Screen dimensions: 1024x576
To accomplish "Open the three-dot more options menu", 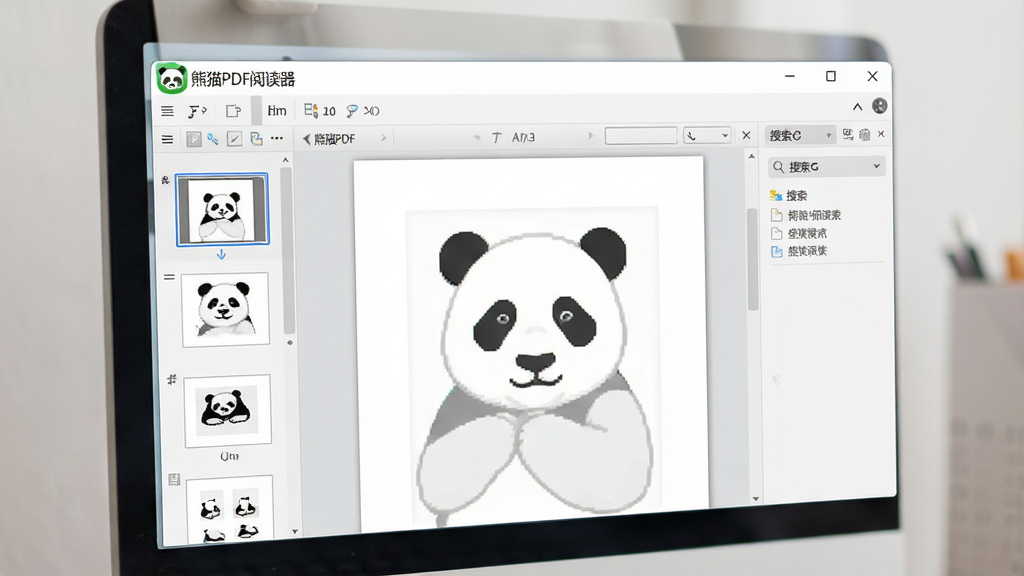I will point(277,138).
